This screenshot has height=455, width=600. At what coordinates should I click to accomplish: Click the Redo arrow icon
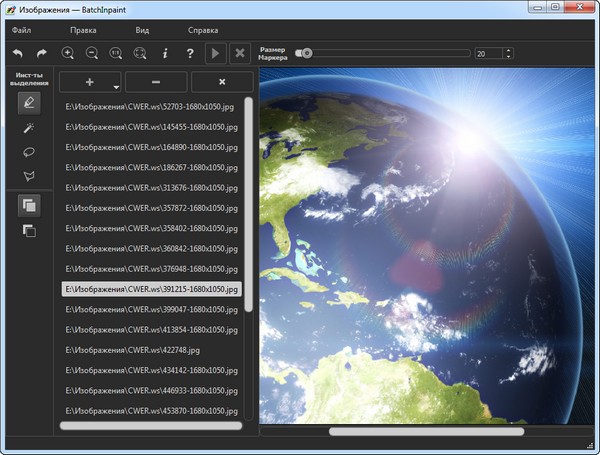(42, 53)
